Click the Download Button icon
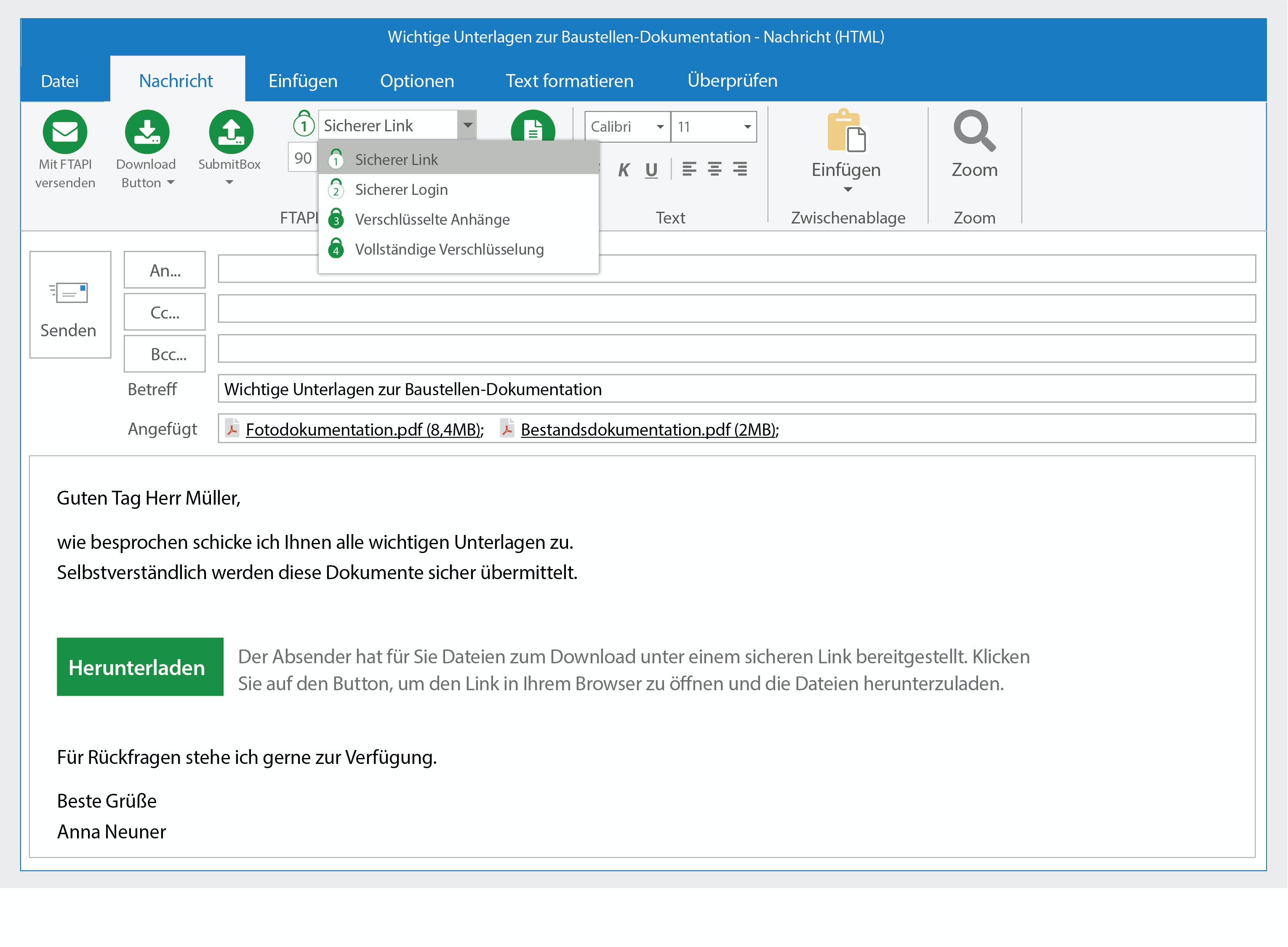 coord(147,132)
